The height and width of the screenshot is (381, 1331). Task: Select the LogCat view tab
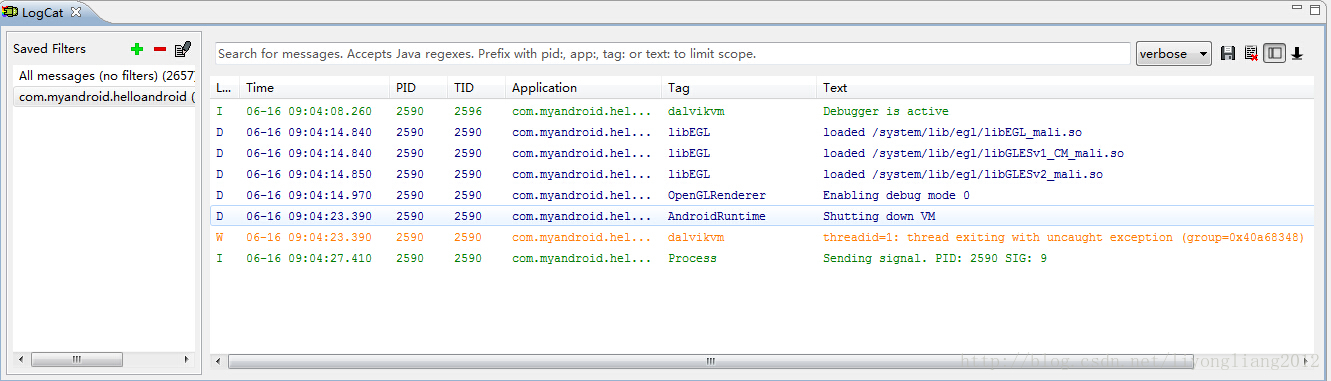(x=44, y=11)
